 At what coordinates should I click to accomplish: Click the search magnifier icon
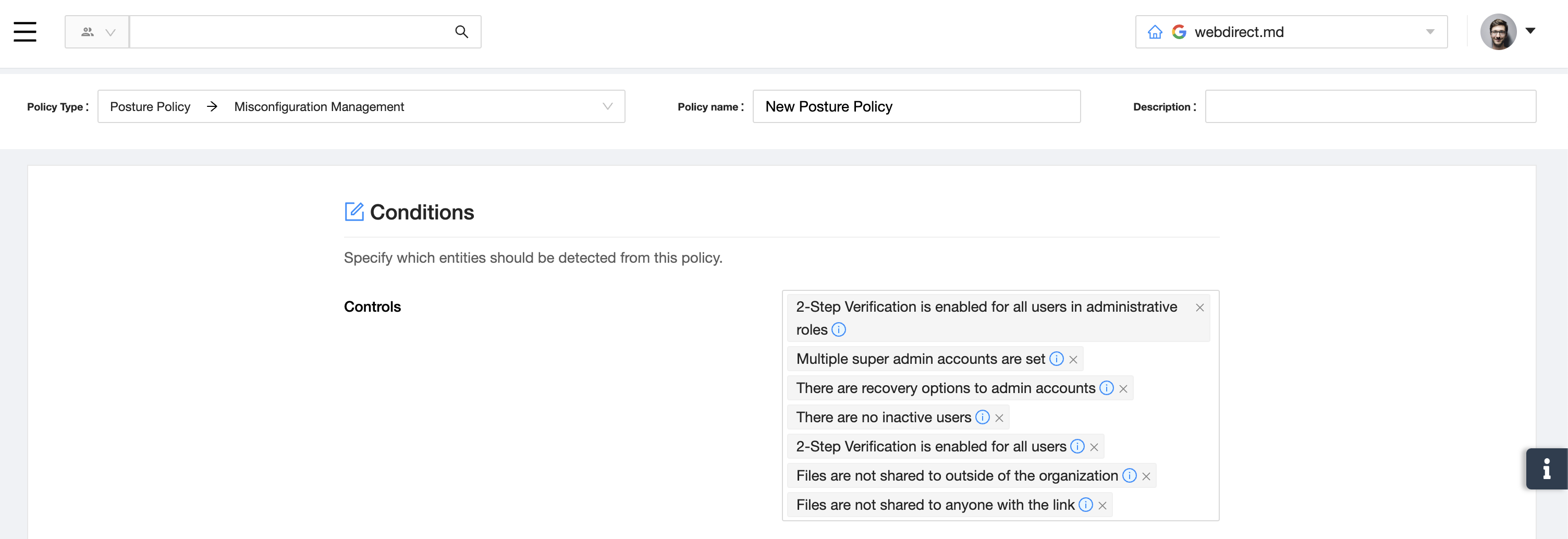(x=461, y=32)
